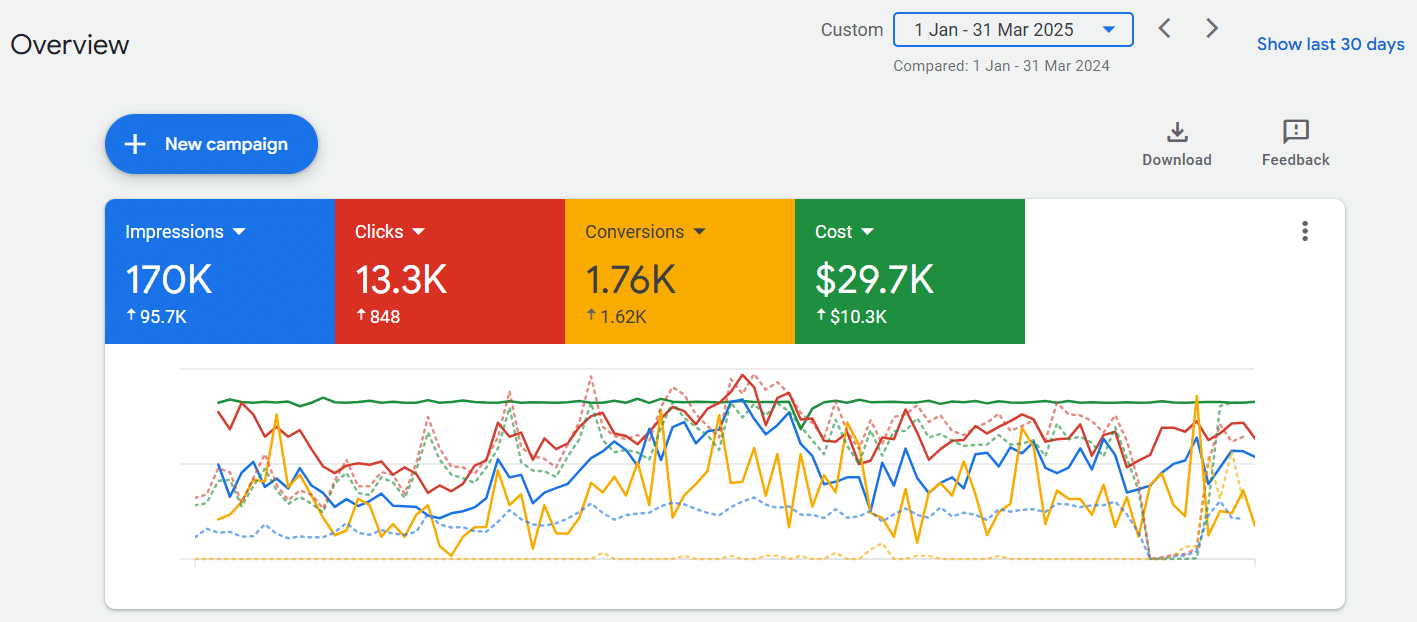Toggle the blue 170K Impressions value
Image resolution: width=1417 pixels, height=622 pixels.
[169, 280]
